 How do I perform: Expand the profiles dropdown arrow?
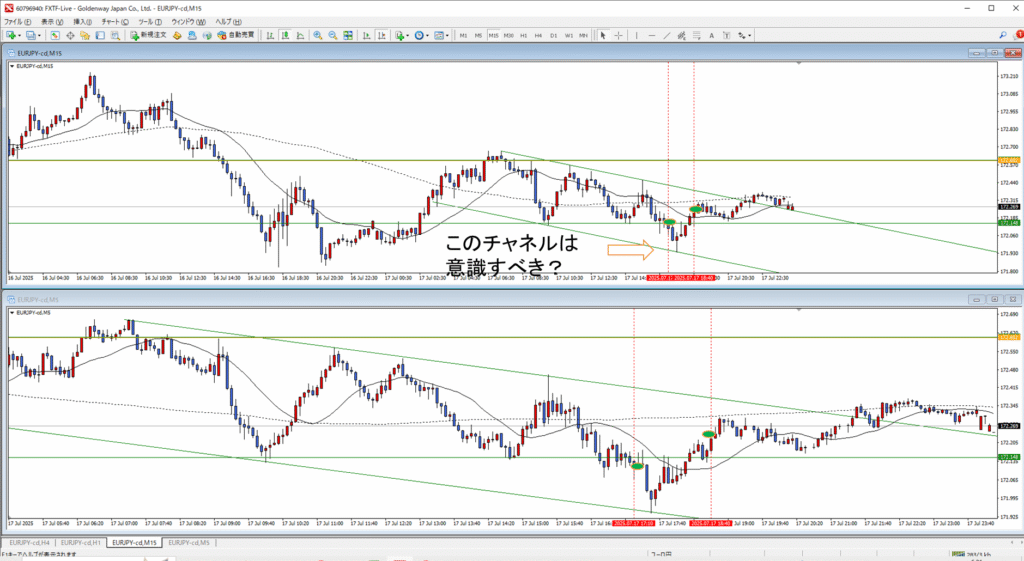pos(40,35)
